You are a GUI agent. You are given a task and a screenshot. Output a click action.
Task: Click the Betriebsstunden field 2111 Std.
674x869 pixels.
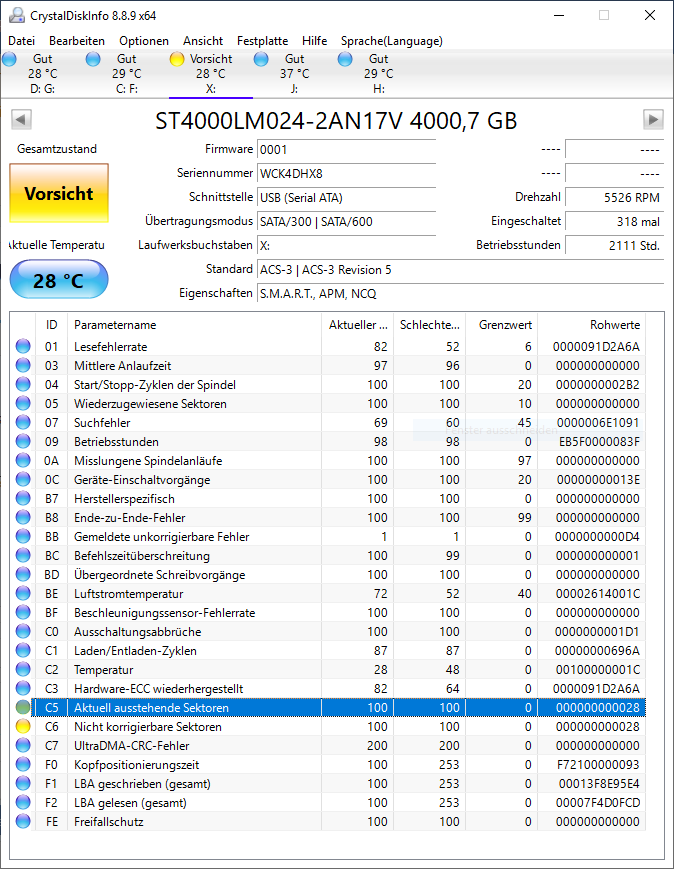[x=614, y=246]
